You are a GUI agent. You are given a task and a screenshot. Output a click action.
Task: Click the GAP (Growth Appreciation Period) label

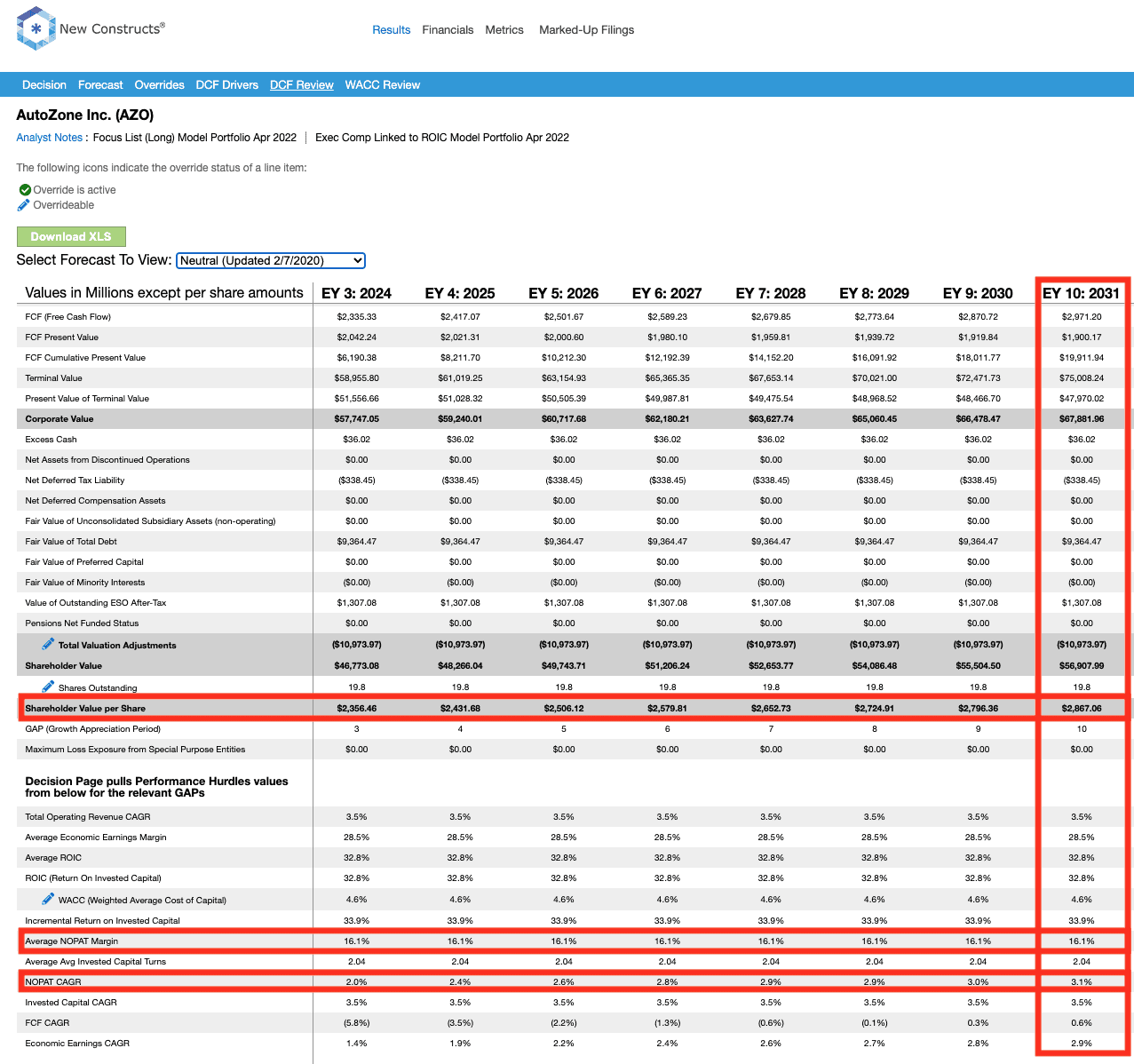click(93, 729)
